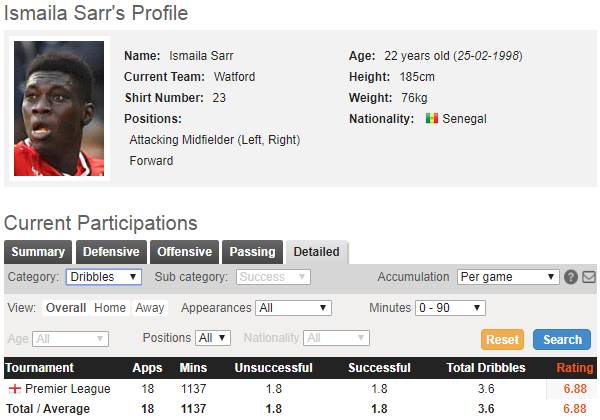
Task: Open the Positions filter dropdown
Action: tap(213, 338)
